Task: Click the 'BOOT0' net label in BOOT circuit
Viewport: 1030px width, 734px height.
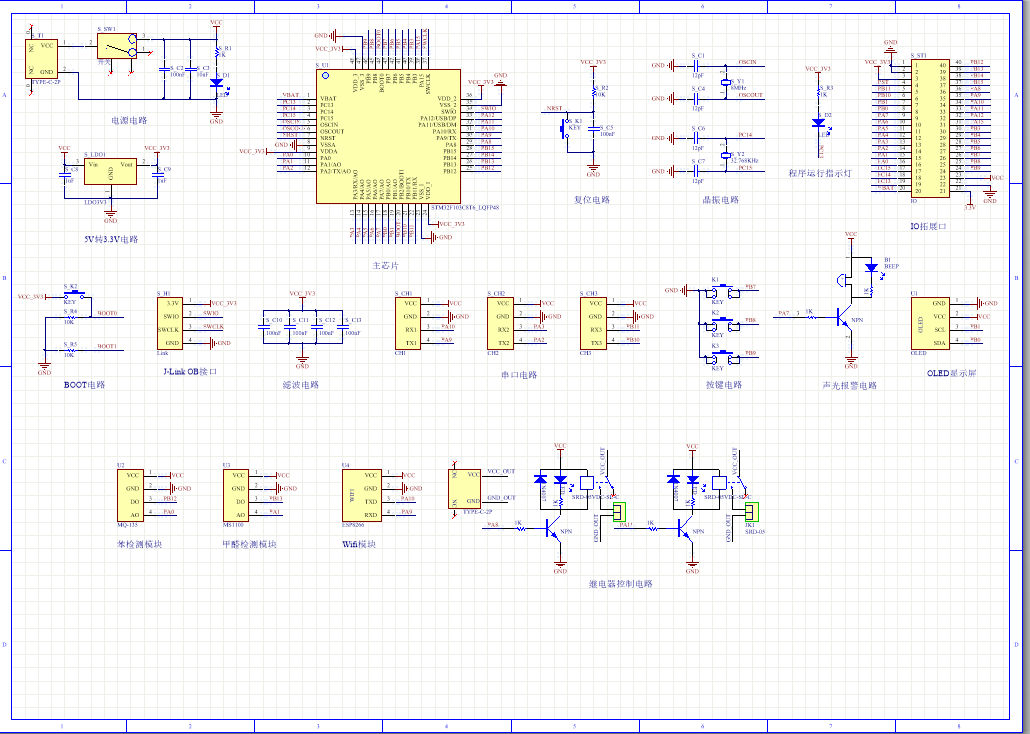Action: 108,313
